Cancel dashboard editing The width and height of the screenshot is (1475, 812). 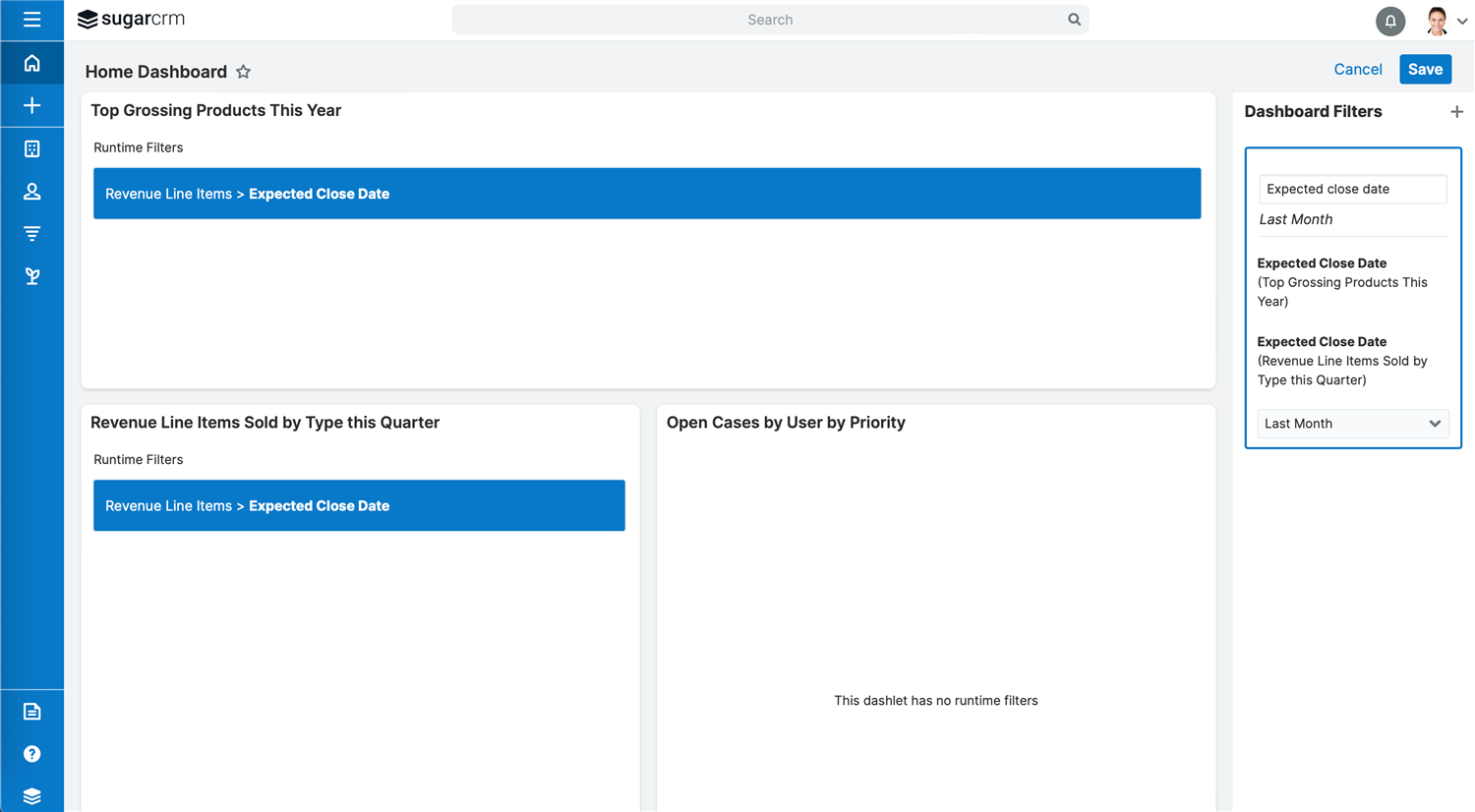click(1357, 70)
